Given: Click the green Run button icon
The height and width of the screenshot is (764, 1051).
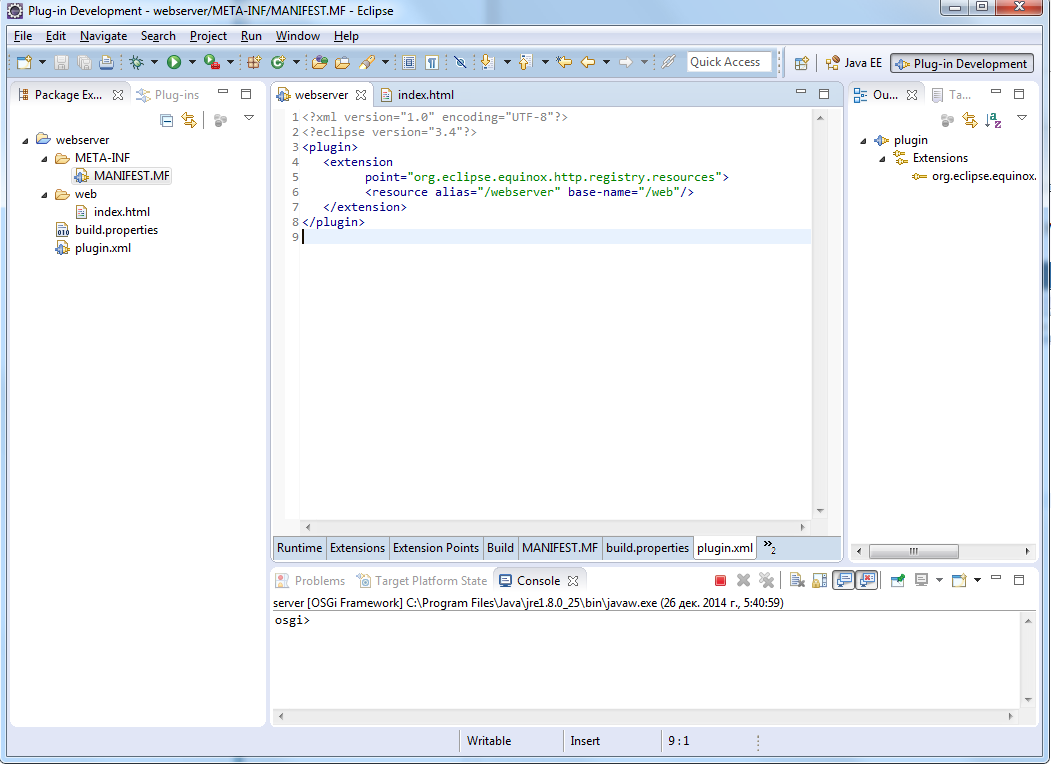Looking at the screenshot, I should coord(174,62).
